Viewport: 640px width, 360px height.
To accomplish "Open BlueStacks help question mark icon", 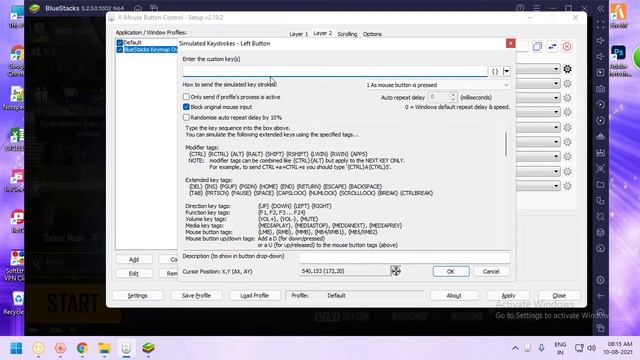I will click(x=520, y=9).
